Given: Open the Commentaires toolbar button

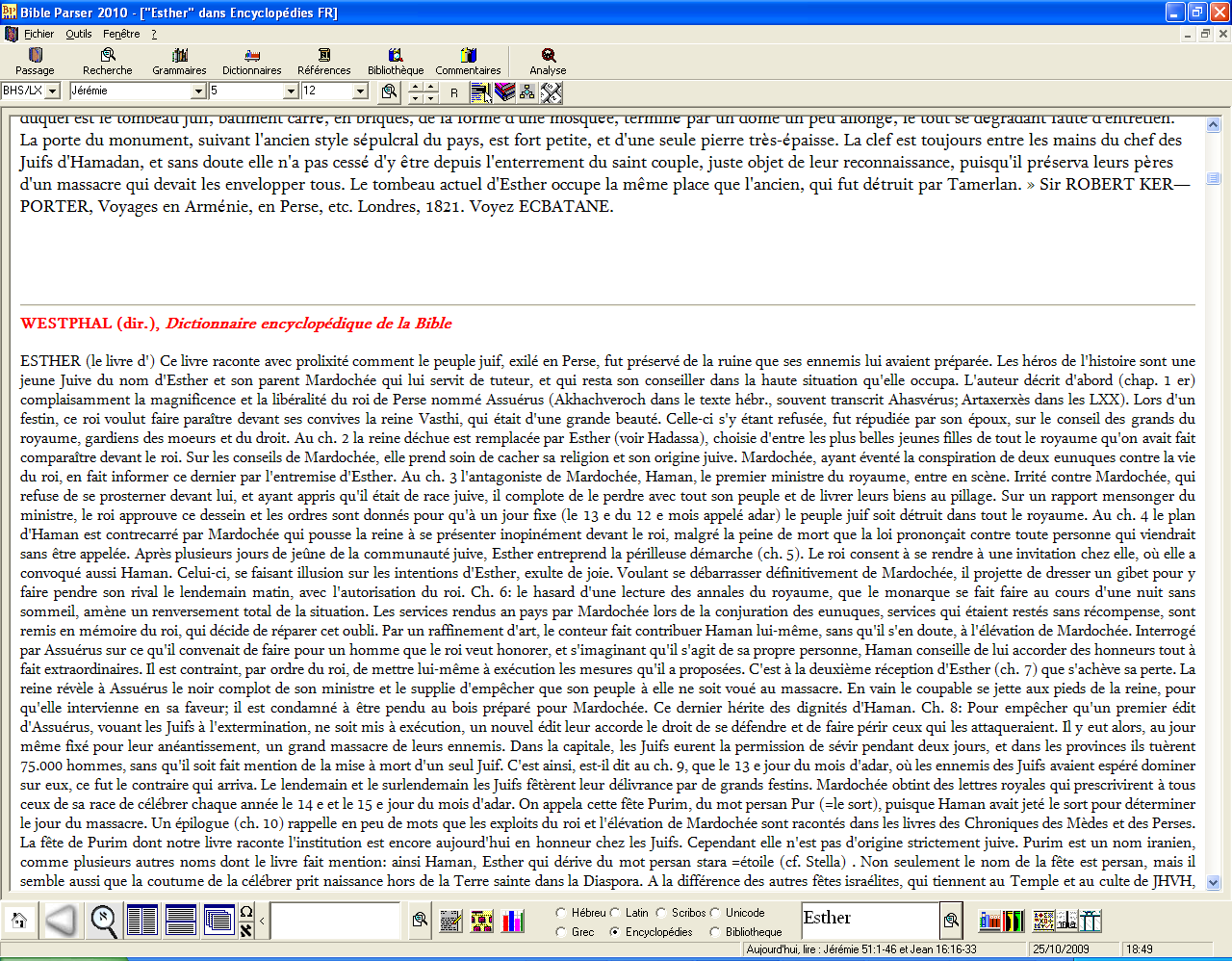Looking at the screenshot, I should (x=468, y=62).
